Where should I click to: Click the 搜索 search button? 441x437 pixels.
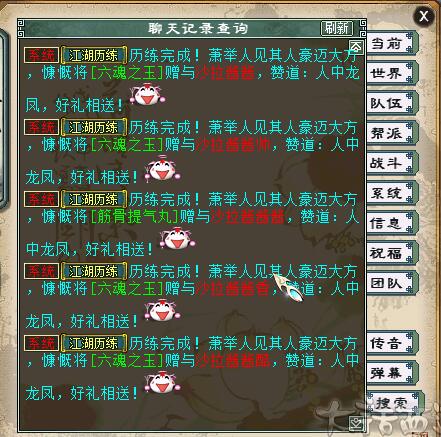[393, 403]
